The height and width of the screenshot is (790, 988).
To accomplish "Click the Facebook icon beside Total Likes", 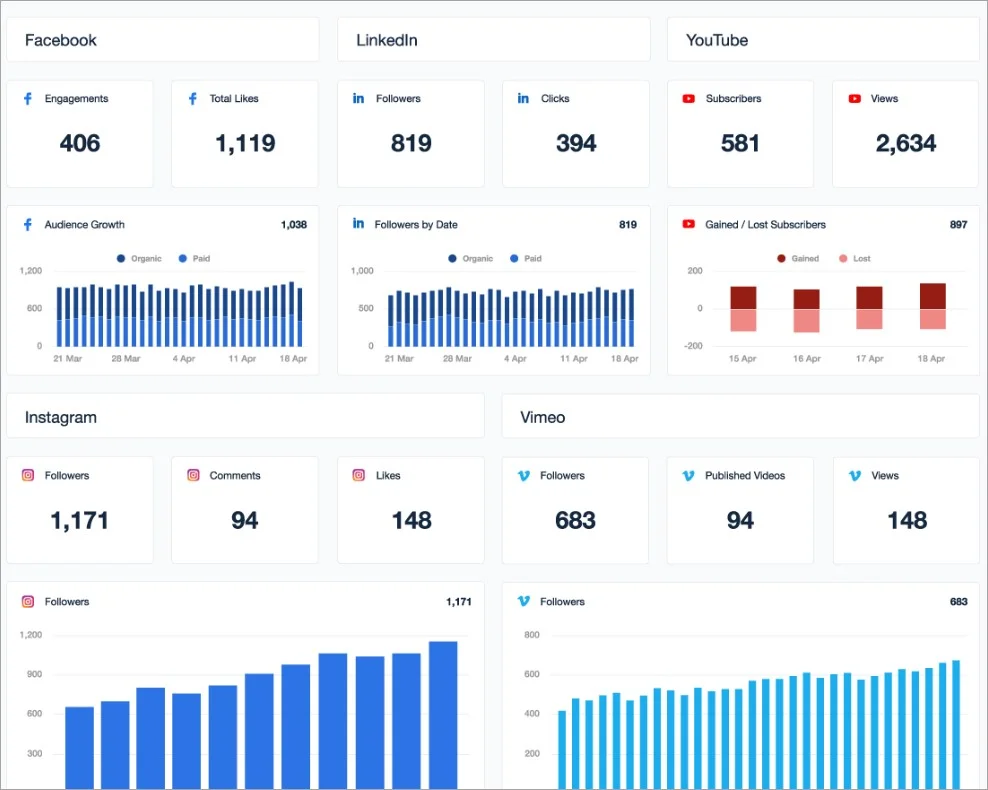I will (x=193, y=99).
